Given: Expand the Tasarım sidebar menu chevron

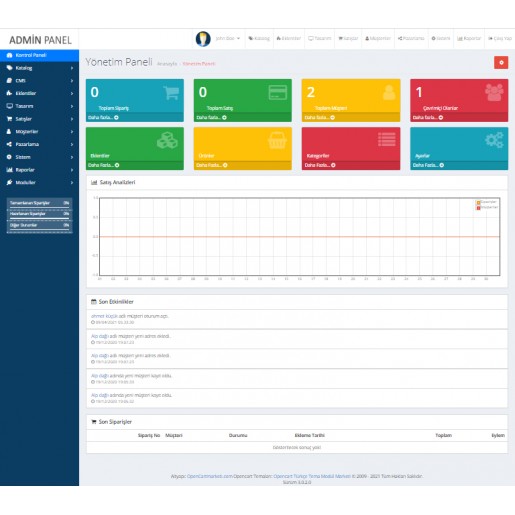Looking at the screenshot, I should [x=72, y=106].
